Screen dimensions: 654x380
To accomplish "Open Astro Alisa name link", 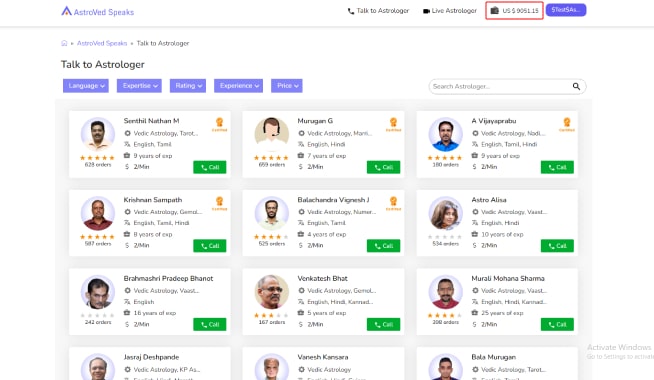I will tap(489, 200).
